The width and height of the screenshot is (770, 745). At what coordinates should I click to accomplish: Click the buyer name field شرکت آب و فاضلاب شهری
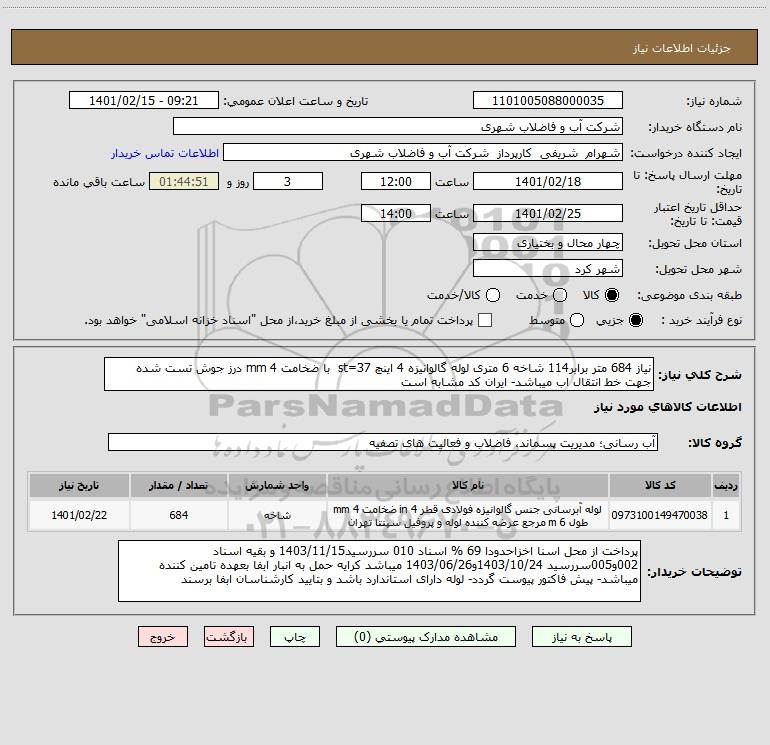pos(398,126)
